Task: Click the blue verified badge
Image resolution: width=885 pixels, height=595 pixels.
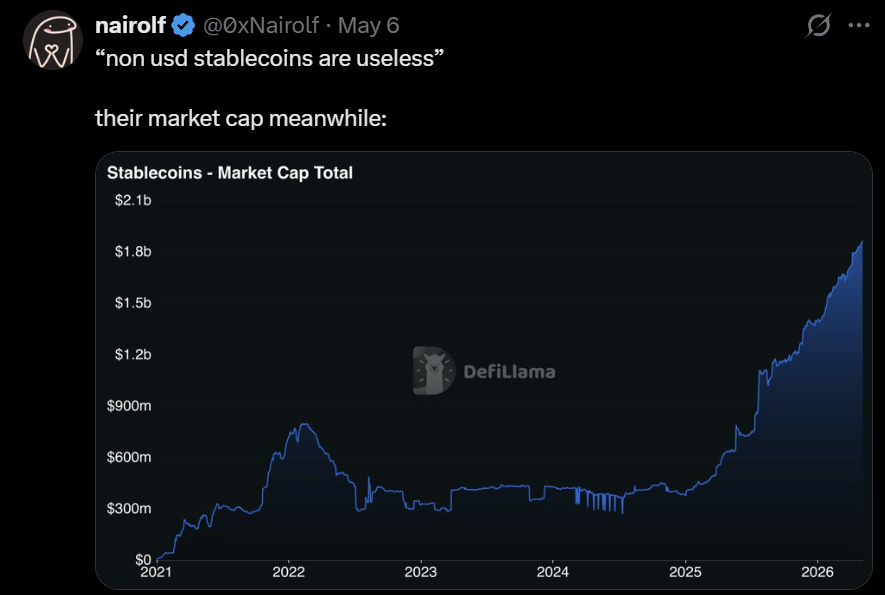Action: tap(183, 25)
